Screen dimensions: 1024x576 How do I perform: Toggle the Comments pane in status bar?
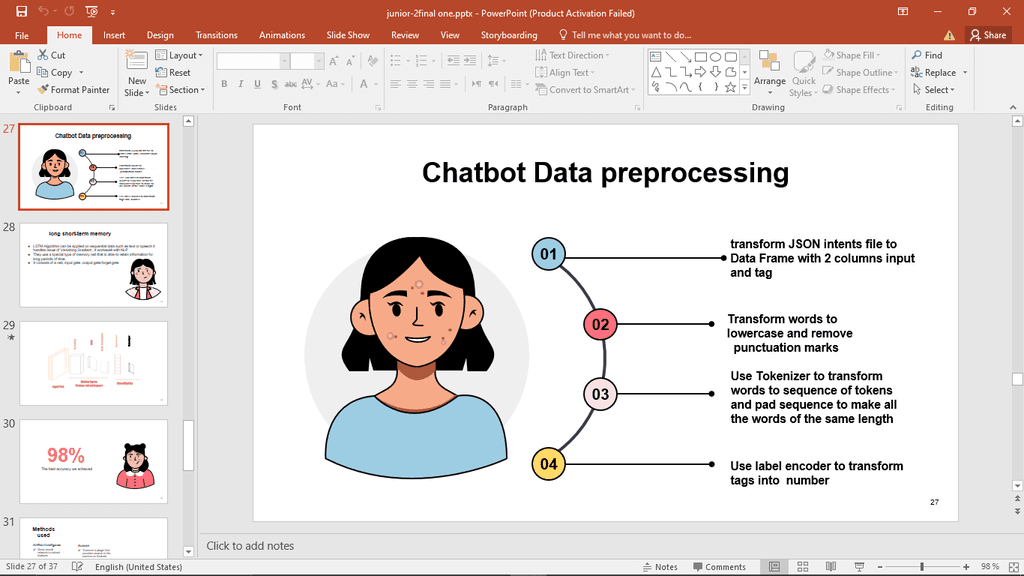[718, 567]
